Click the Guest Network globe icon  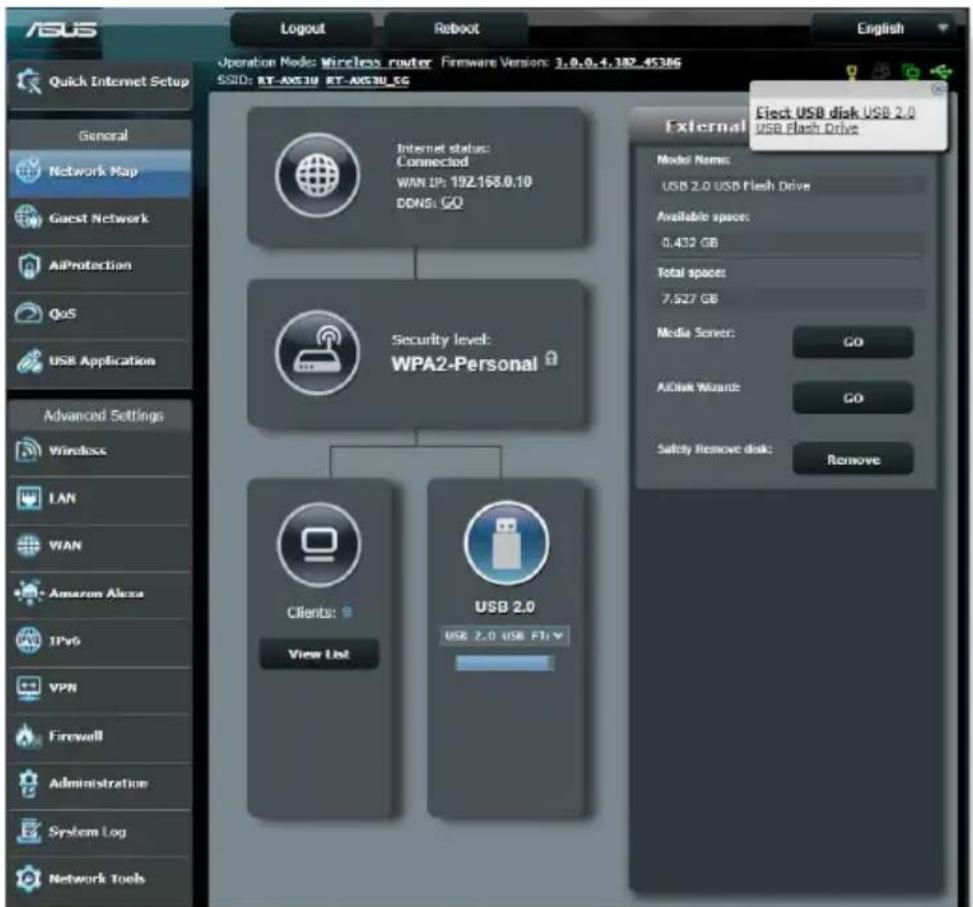coord(28,218)
